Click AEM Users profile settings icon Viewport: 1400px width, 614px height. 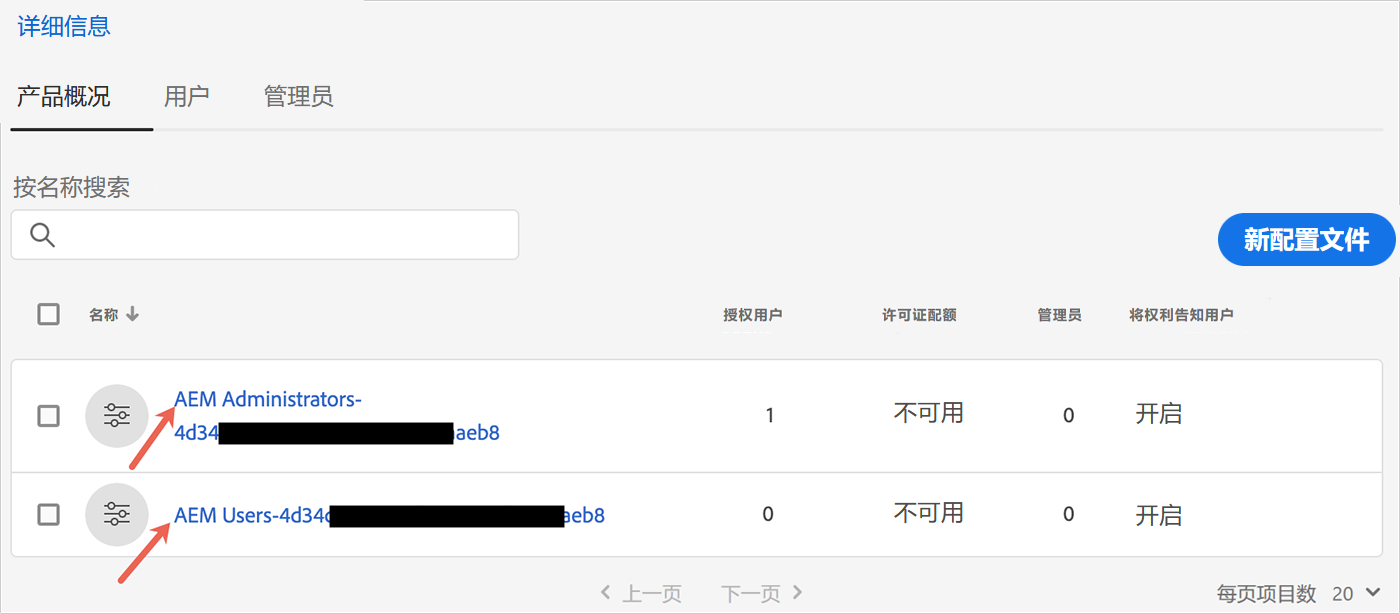(x=117, y=515)
